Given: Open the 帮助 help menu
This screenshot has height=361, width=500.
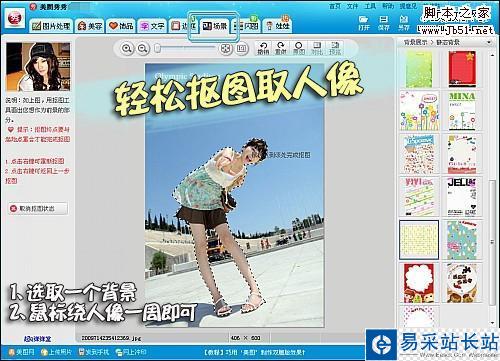Looking at the screenshot, I should (x=388, y=6).
